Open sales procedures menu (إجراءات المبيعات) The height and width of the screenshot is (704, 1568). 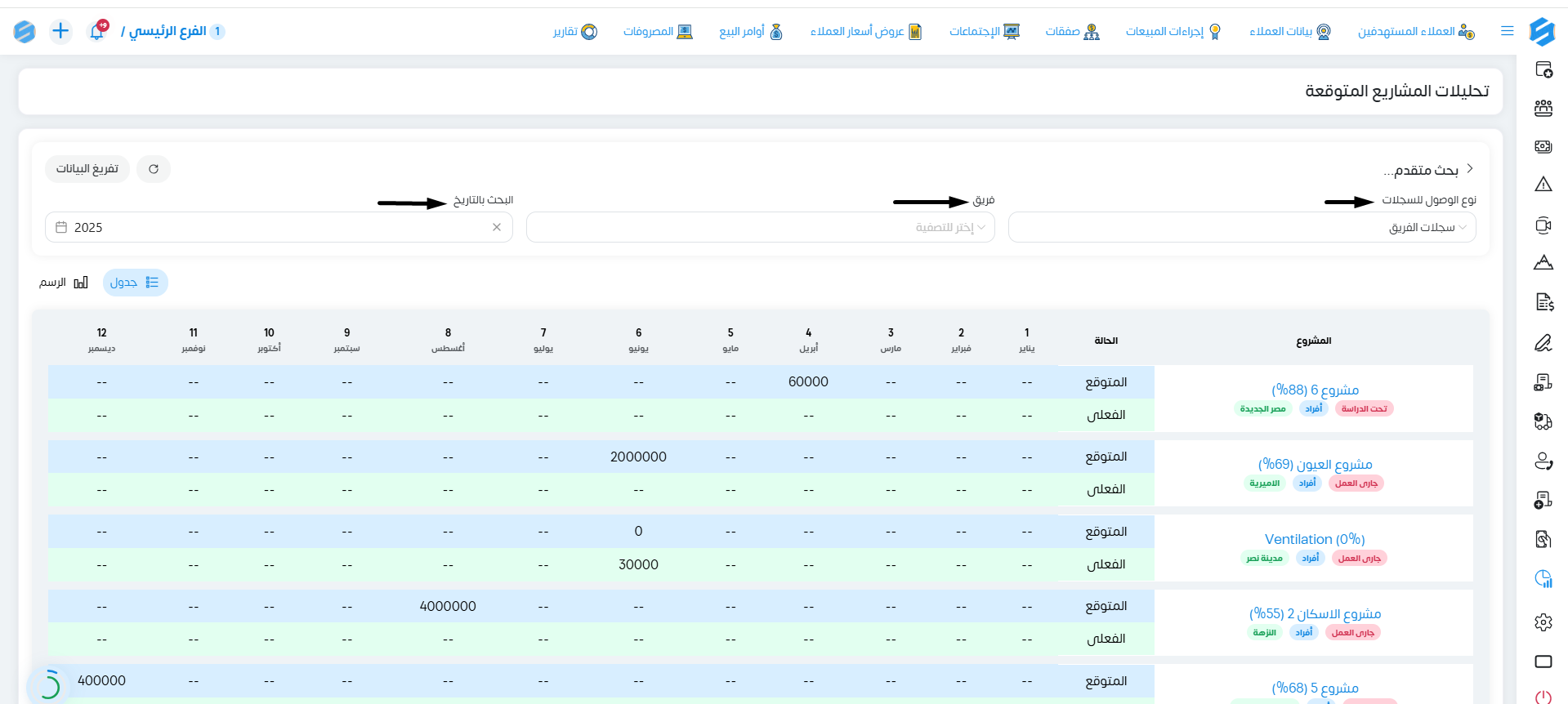(1173, 31)
